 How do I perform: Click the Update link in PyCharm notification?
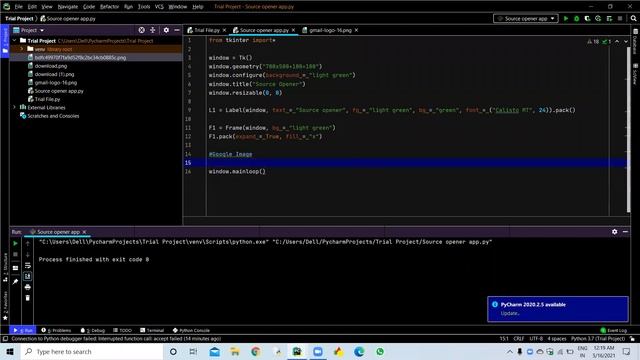510,313
